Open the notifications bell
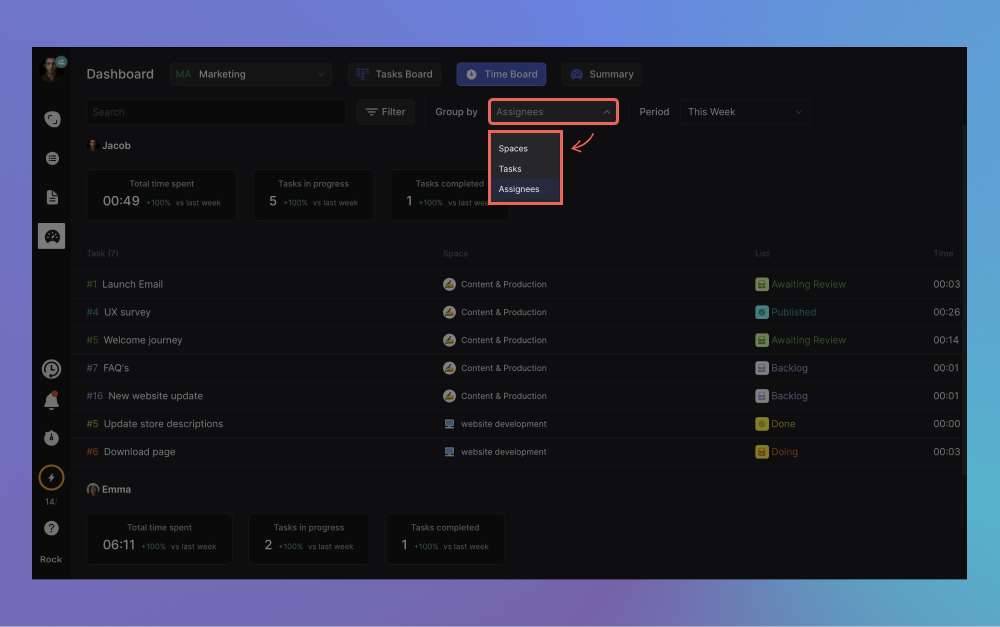 (51, 402)
